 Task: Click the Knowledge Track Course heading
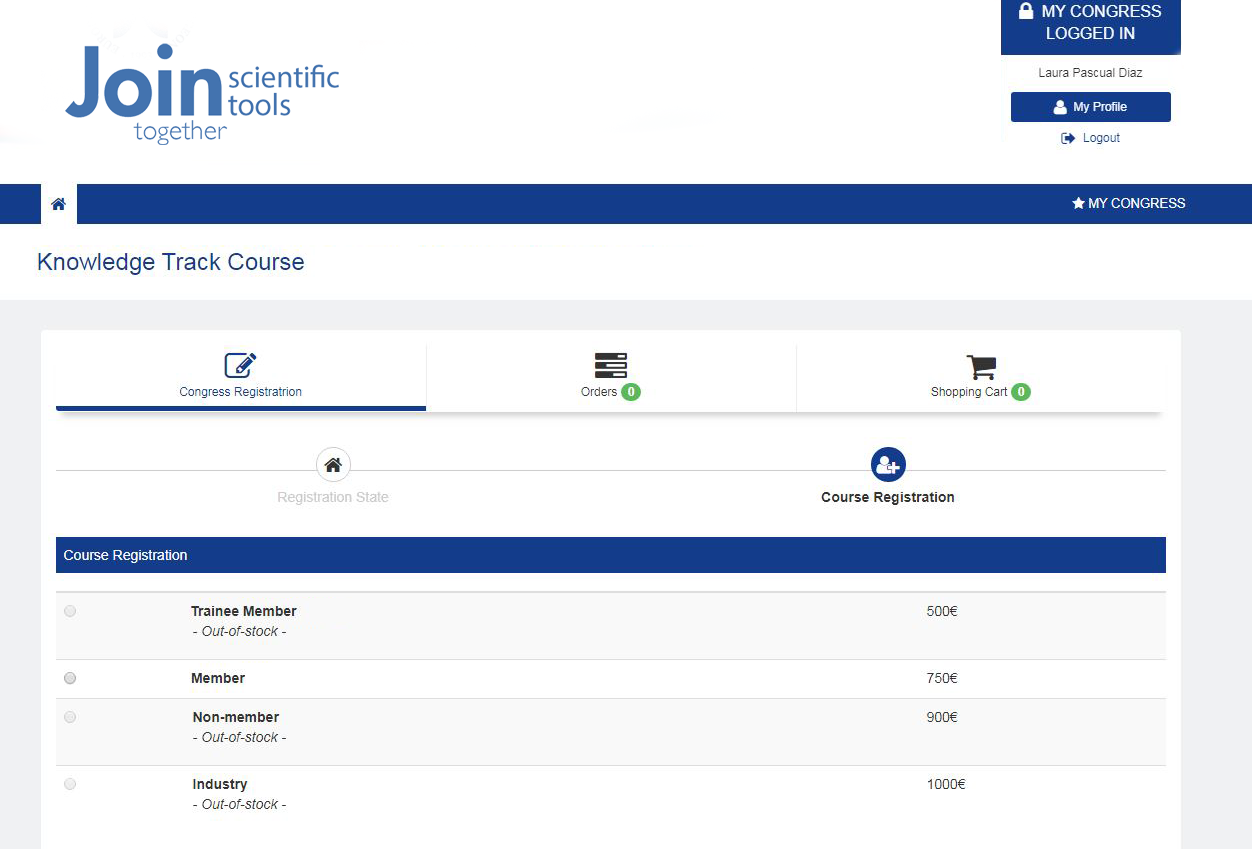171,262
